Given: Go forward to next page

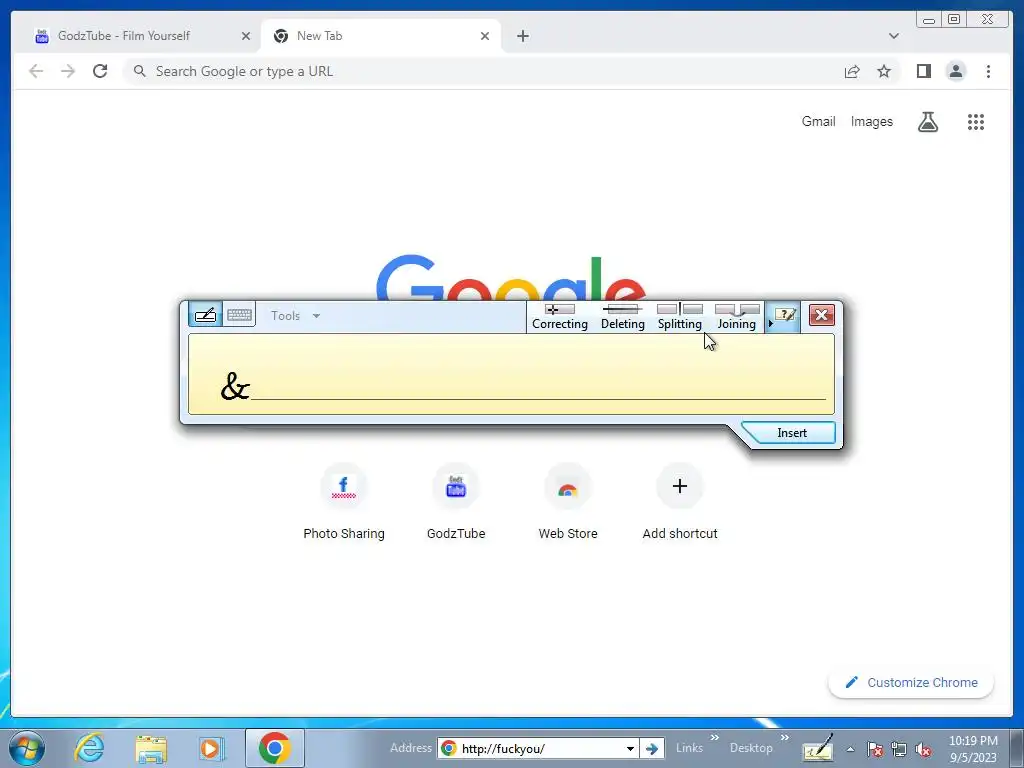Looking at the screenshot, I should pyautogui.click(x=68, y=71).
